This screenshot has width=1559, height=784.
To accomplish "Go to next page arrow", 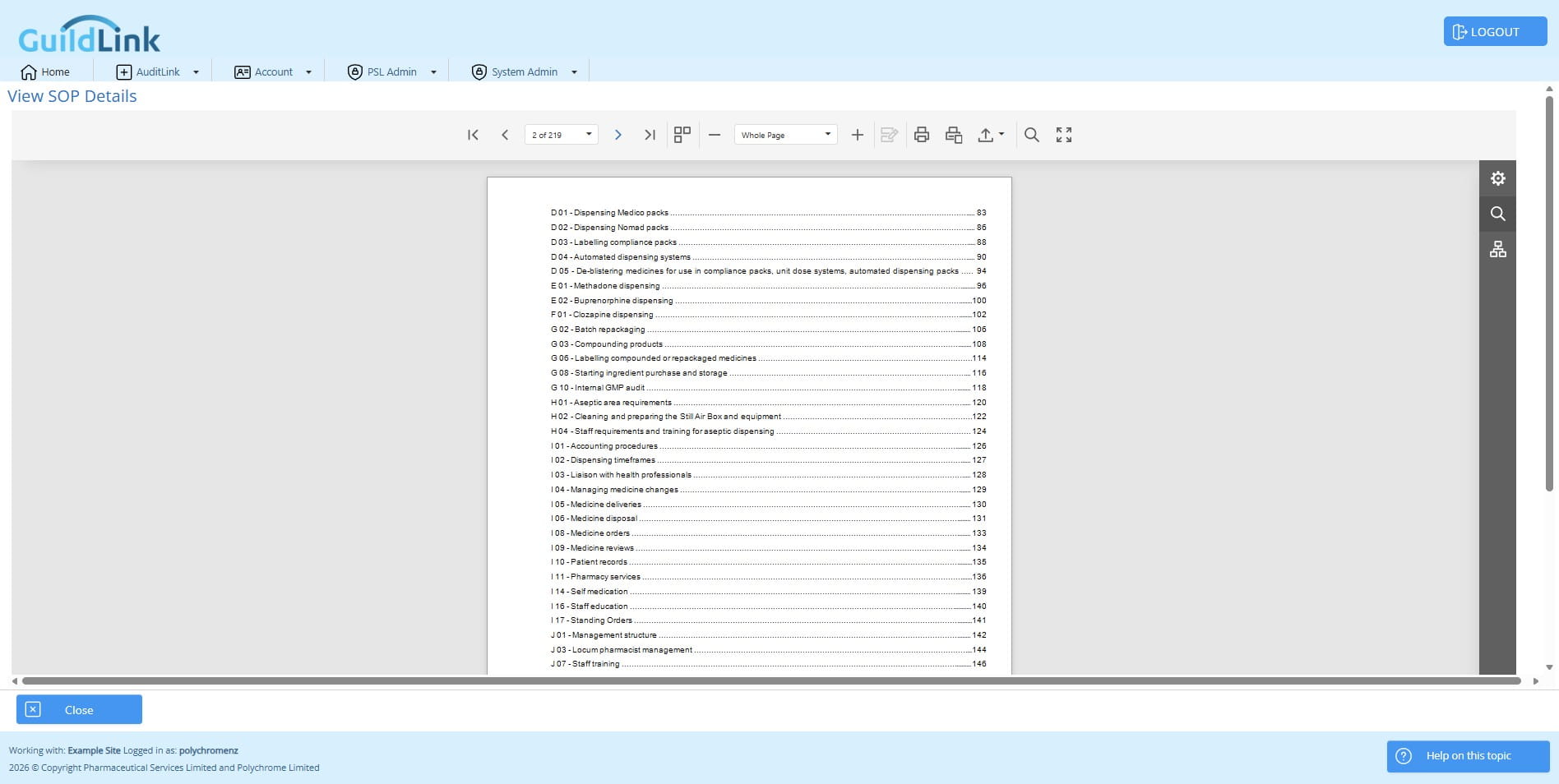I will (618, 135).
